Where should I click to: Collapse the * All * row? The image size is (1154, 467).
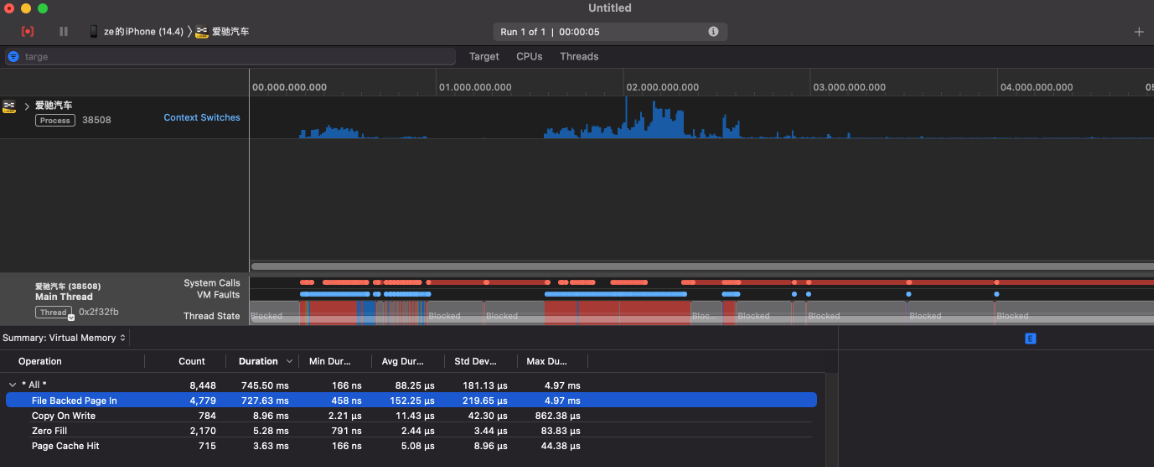click(12, 385)
